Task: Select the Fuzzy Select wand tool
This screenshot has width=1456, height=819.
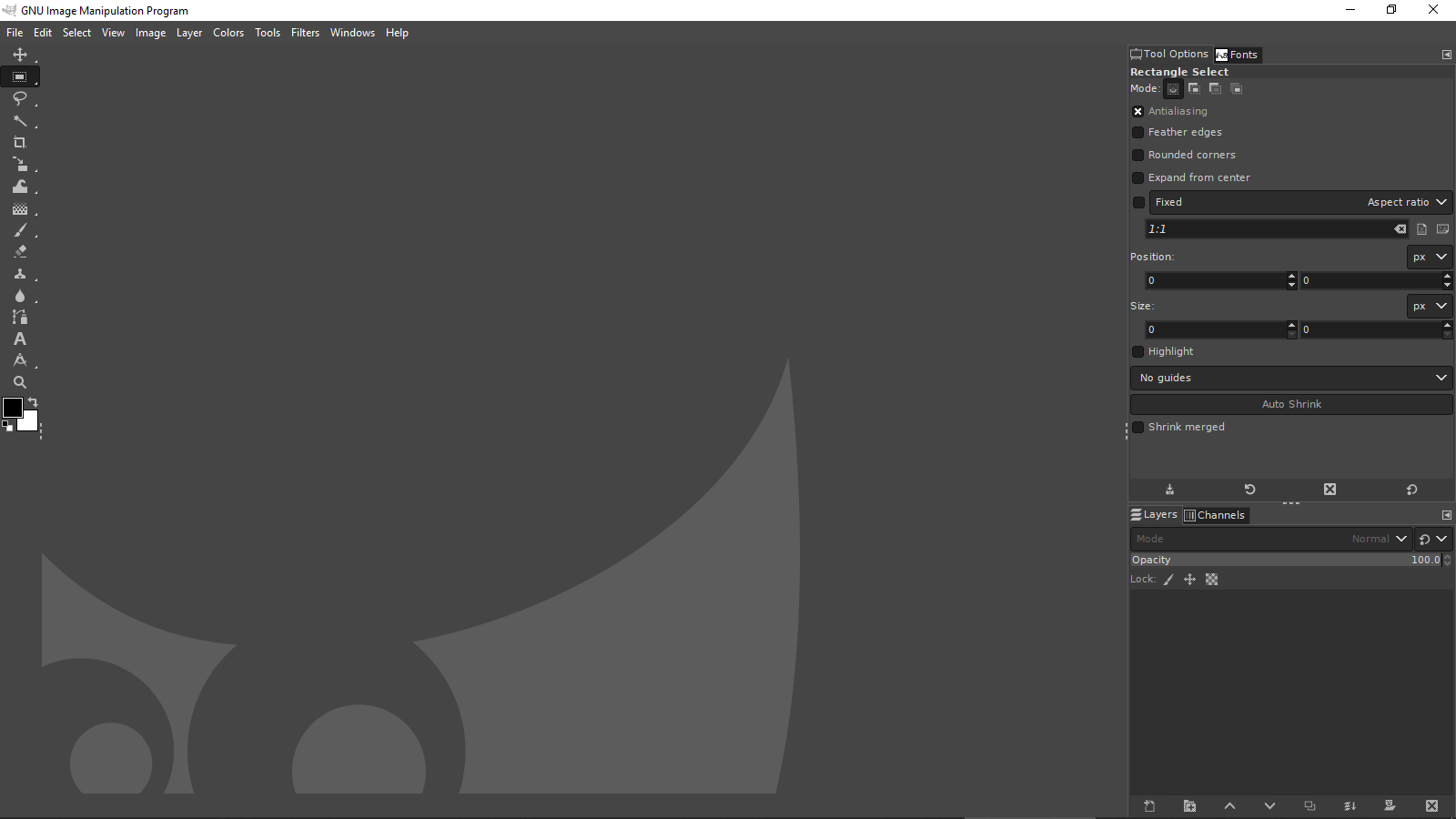Action: (20, 120)
